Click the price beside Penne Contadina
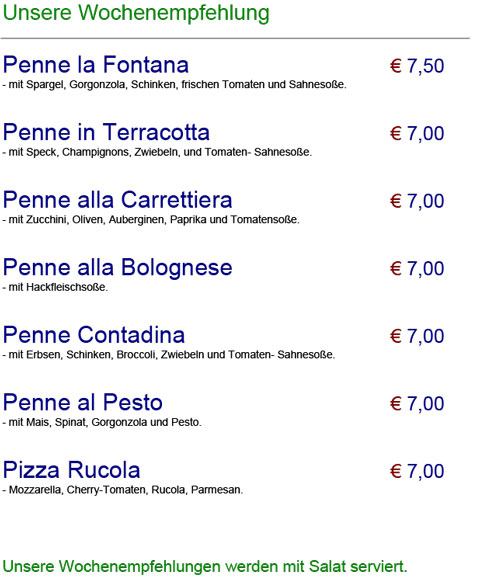The width and height of the screenshot is (480, 580). (417, 337)
